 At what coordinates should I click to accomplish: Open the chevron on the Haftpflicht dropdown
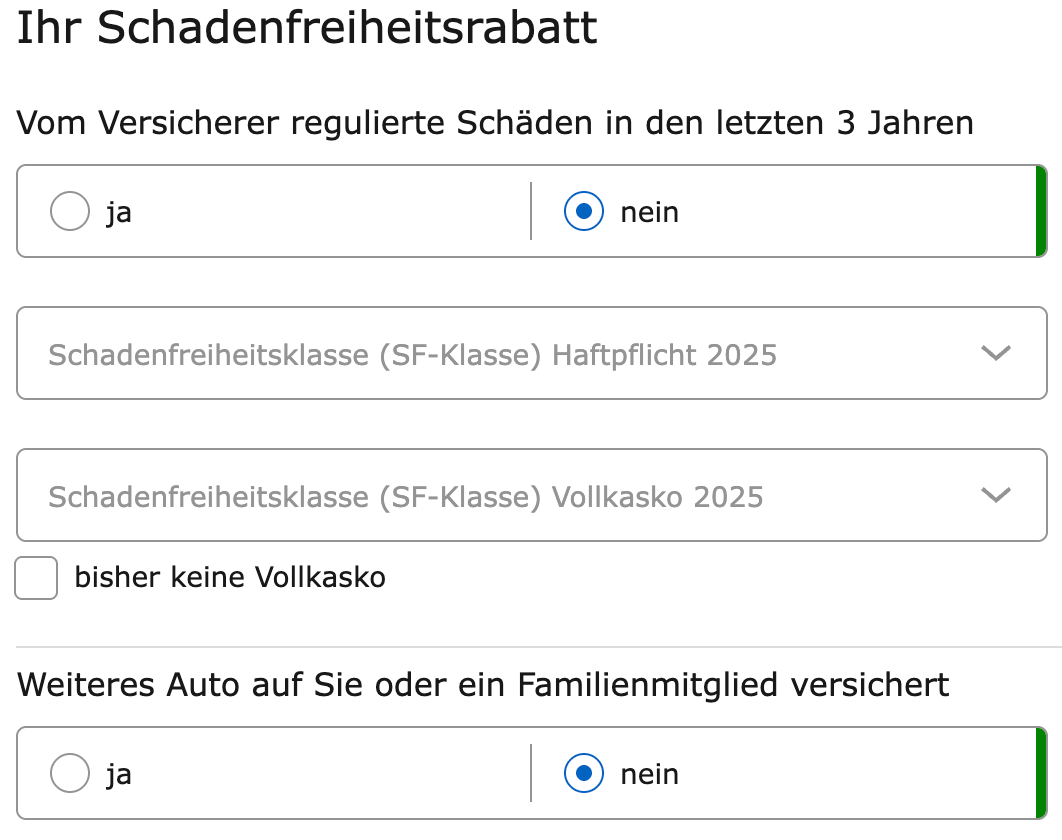[995, 353]
